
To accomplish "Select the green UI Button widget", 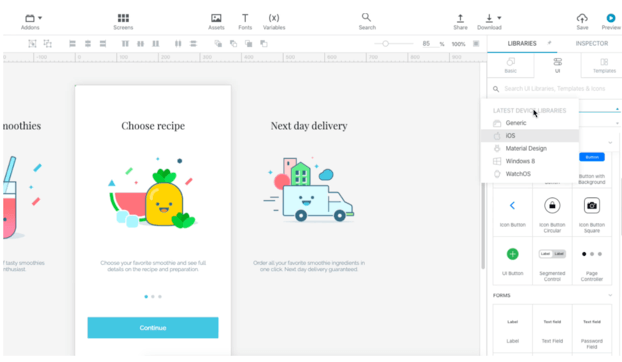I will [513, 260].
